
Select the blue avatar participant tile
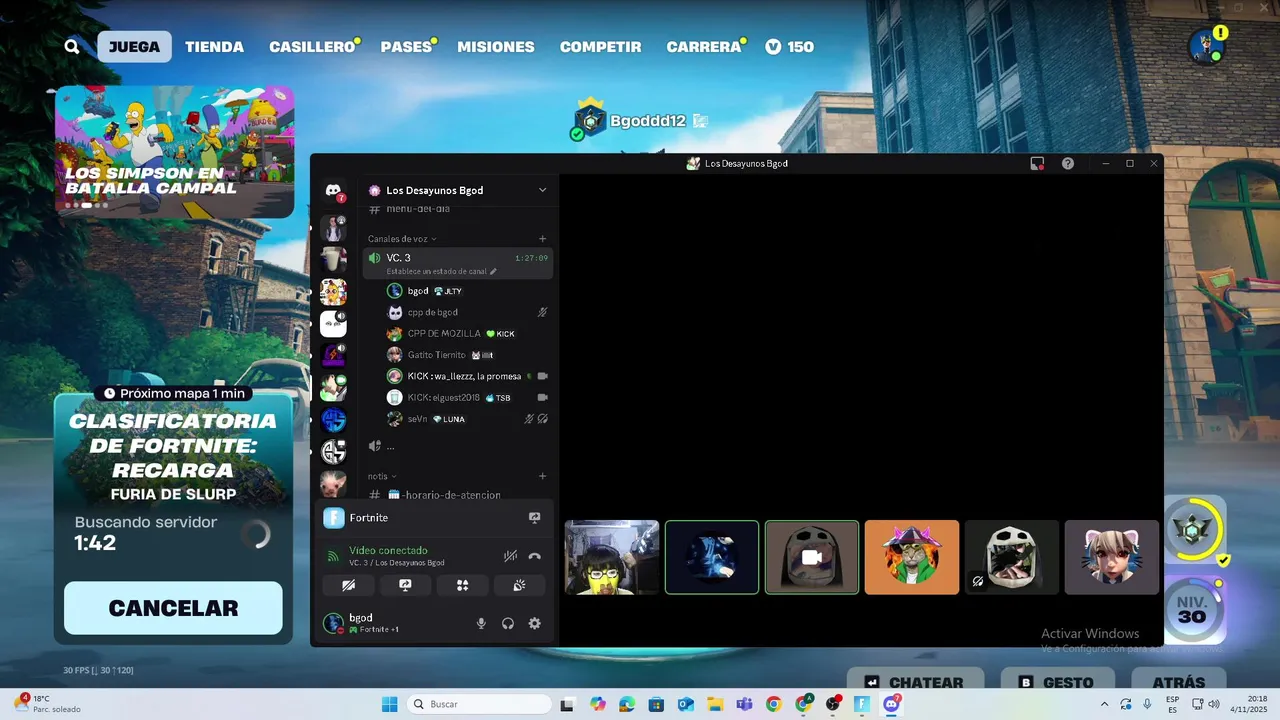[712, 557]
